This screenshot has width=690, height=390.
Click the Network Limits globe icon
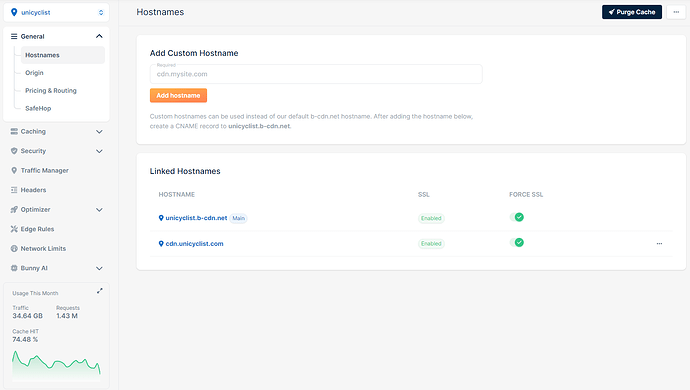point(14,248)
